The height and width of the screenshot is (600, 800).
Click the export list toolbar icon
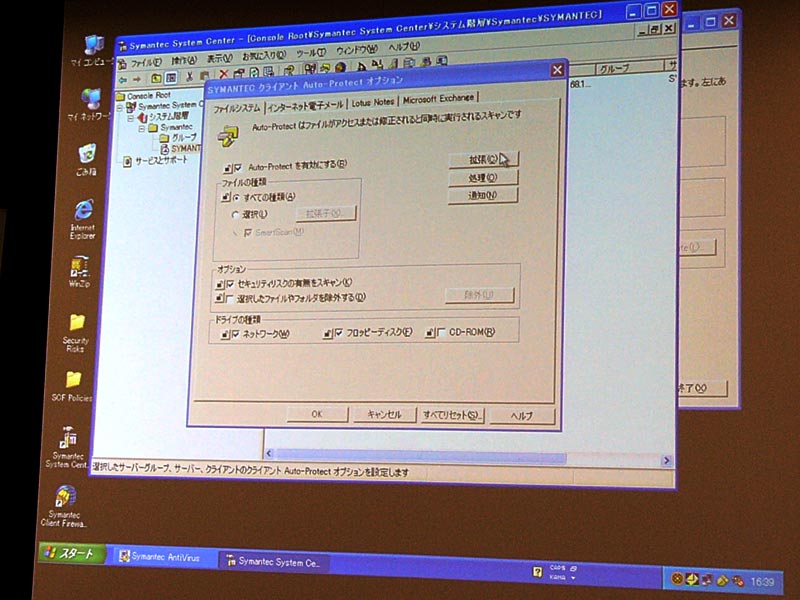tap(268, 72)
